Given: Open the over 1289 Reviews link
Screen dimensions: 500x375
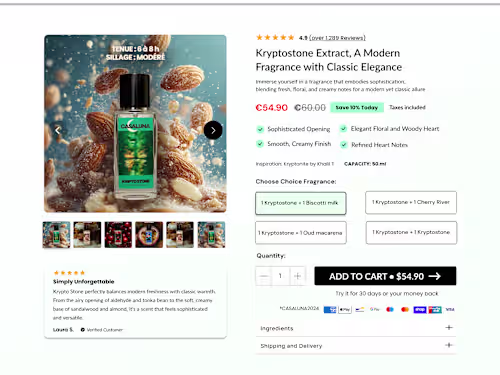Looking at the screenshot, I should click(x=337, y=38).
